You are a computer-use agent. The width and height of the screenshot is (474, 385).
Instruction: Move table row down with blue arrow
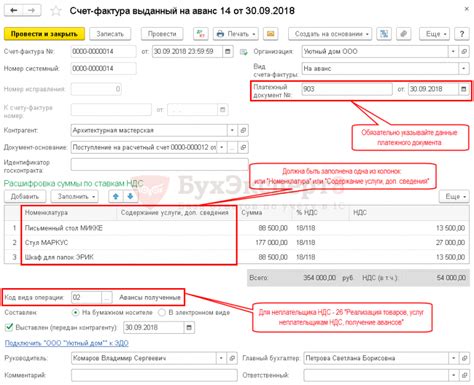[x=130, y=196]
